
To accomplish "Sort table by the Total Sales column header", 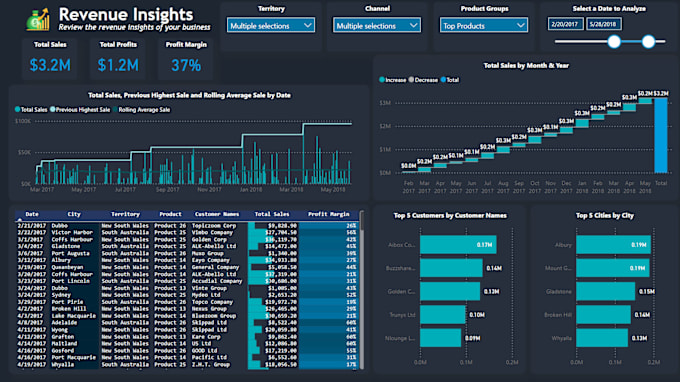I will [x=272, y=214].
